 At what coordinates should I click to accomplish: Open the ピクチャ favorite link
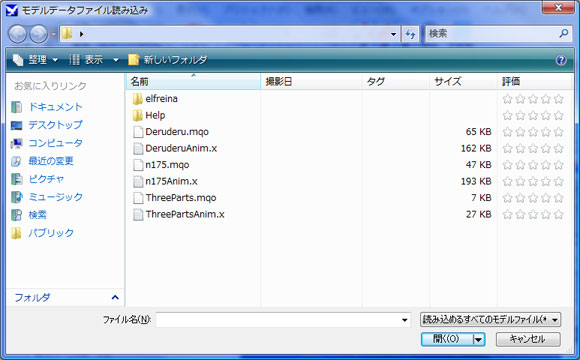tap(46, 179)
